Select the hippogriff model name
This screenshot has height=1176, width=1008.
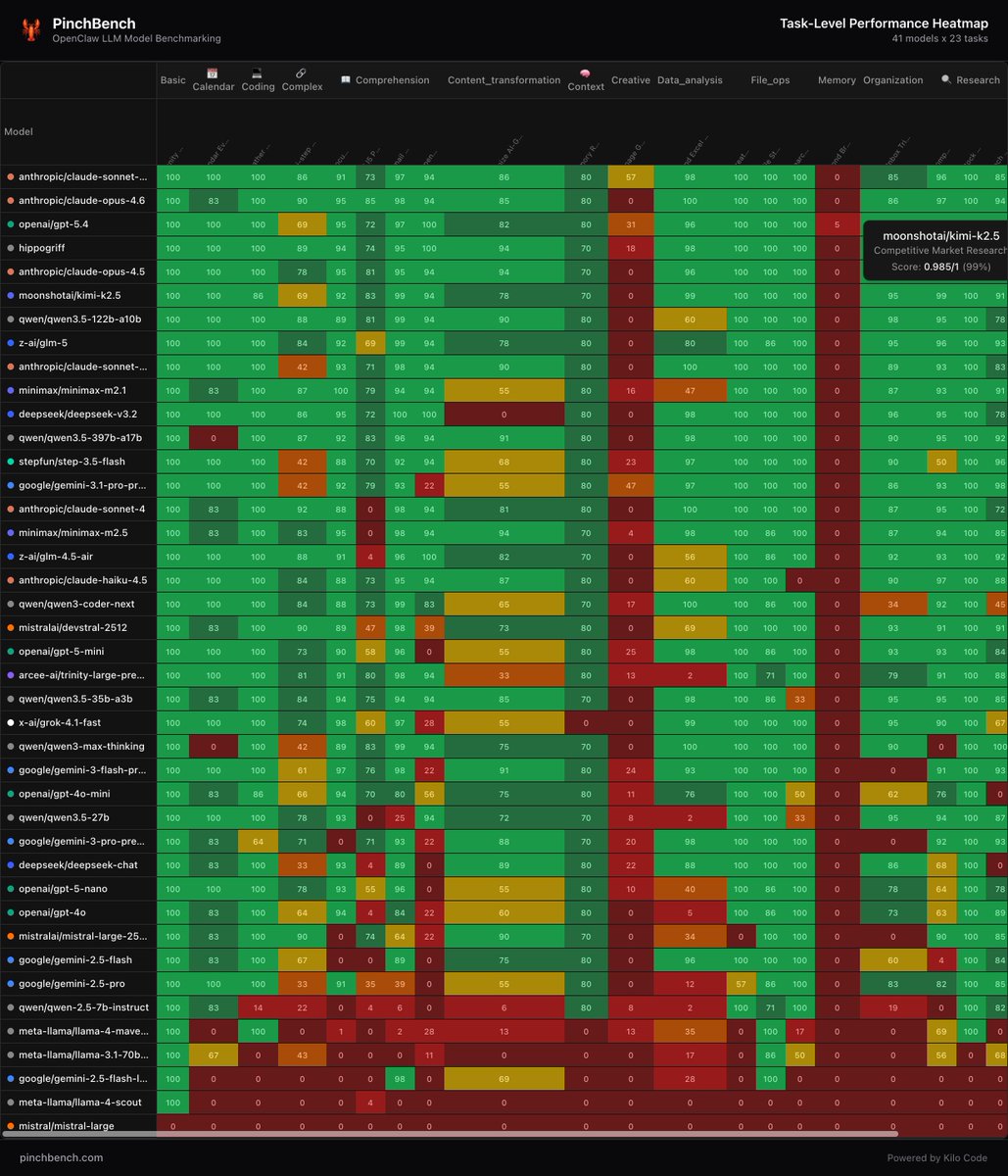pos(41,248)
